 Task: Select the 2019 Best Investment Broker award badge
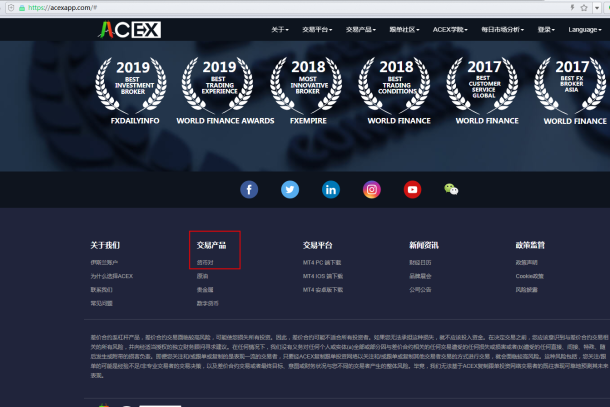click(131, 86)
